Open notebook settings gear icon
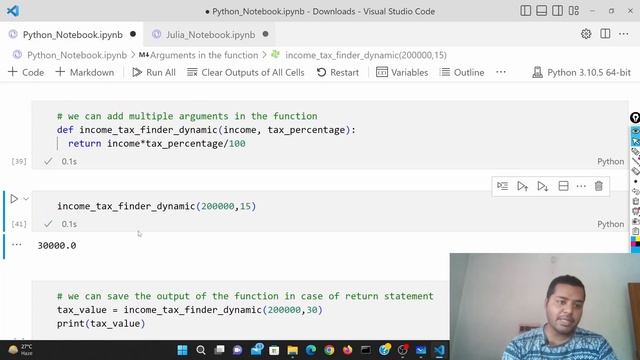This screenshot has height=360, width=640. pyautogui.click(x=586, y=34)
